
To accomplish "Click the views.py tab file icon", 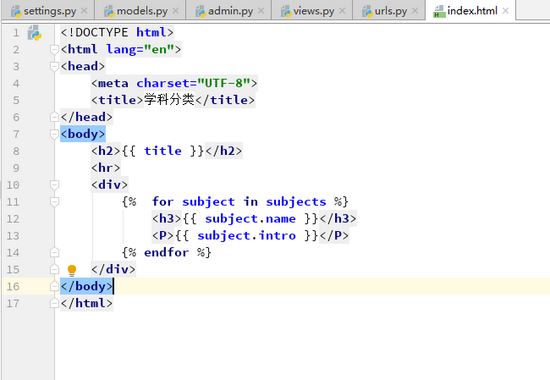I will [x=286, y=12].
